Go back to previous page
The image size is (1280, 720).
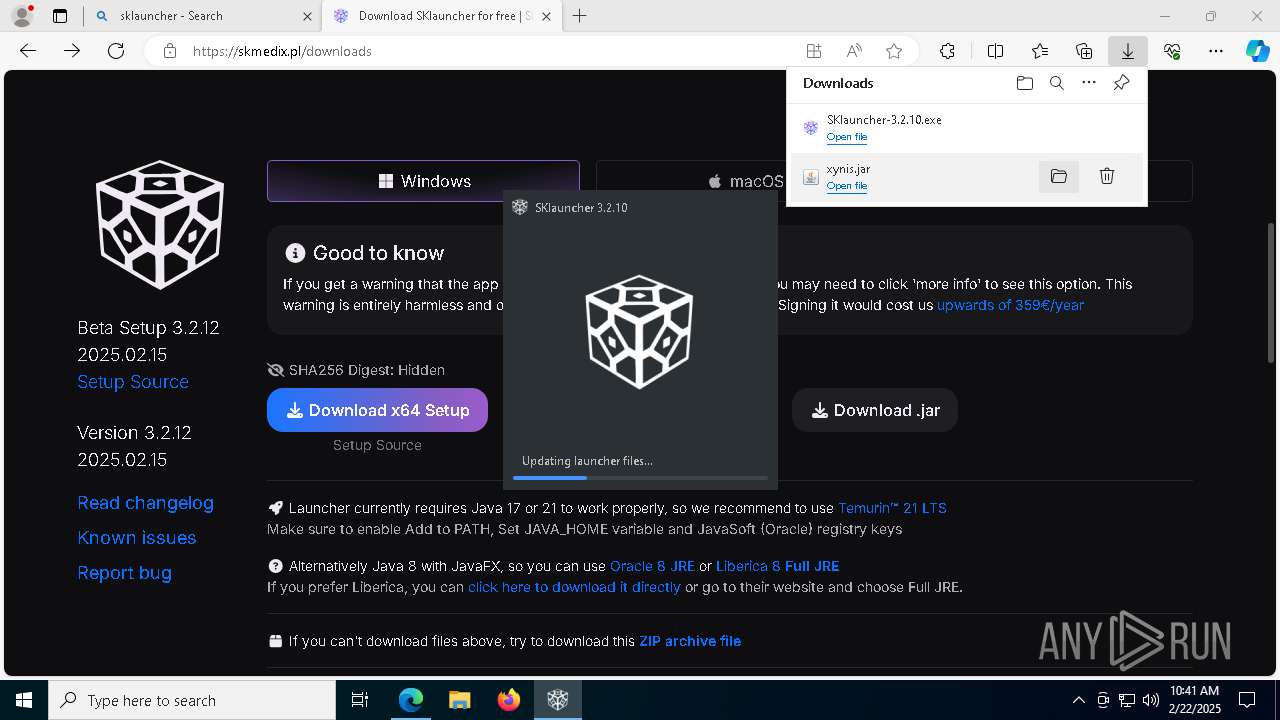pos(28,51)
